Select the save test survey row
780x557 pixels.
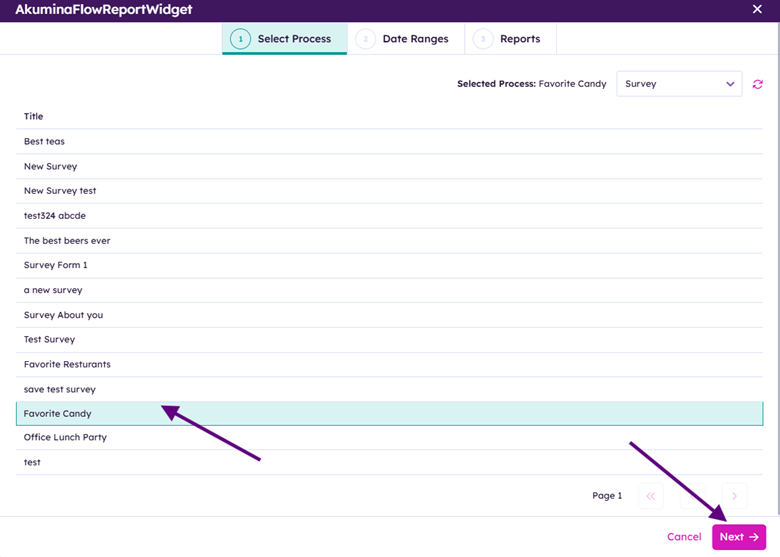(389, 389)
